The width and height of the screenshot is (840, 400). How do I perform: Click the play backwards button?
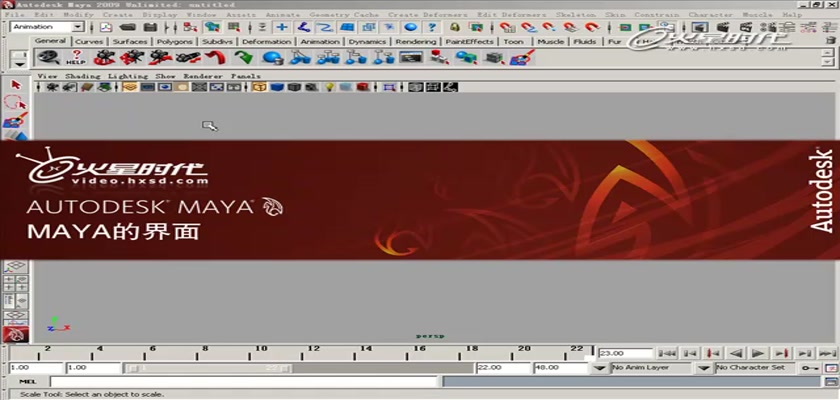point(737,353)
